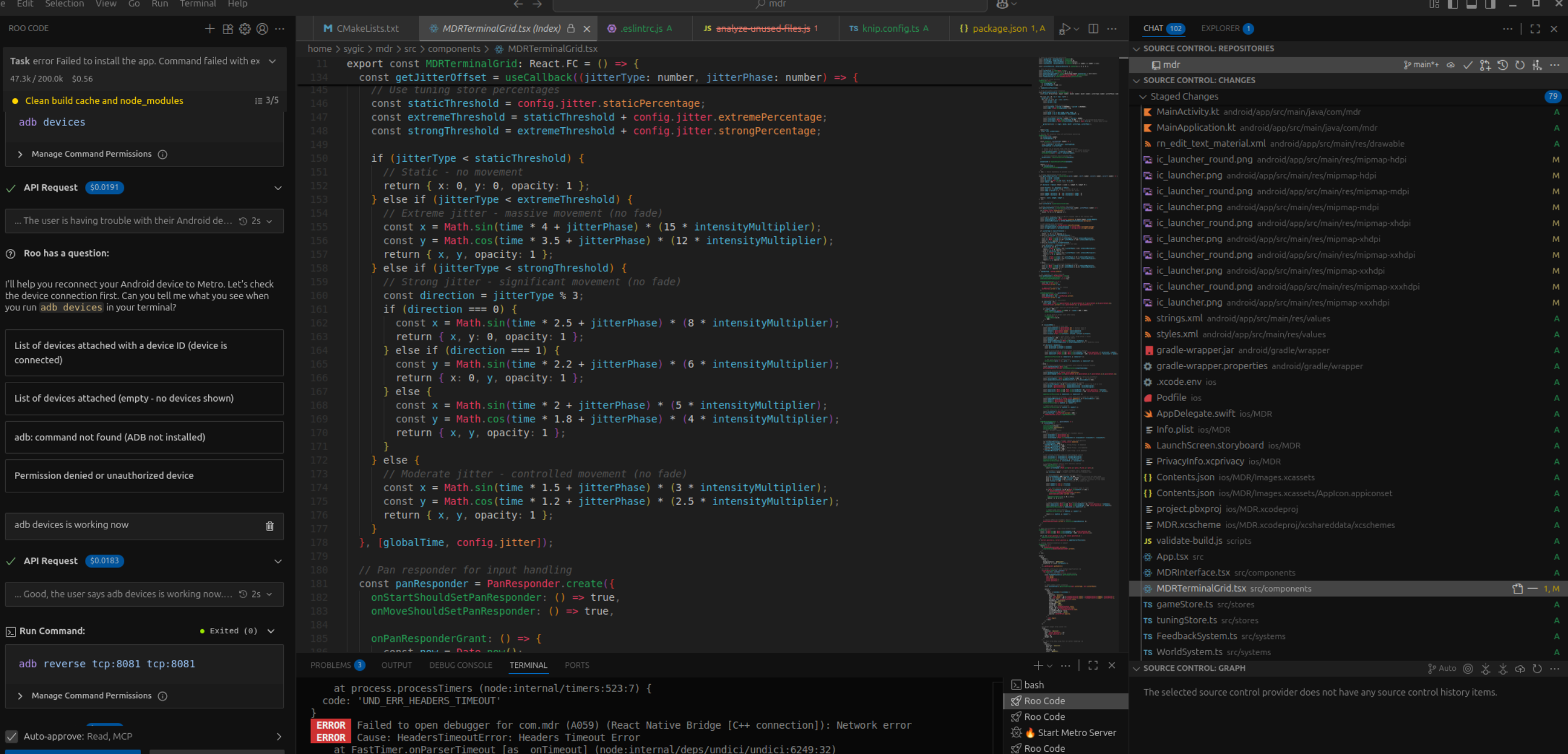1568x754 pixels.
Task: Refresh the mdr repository
Action: coord(1520,65)
